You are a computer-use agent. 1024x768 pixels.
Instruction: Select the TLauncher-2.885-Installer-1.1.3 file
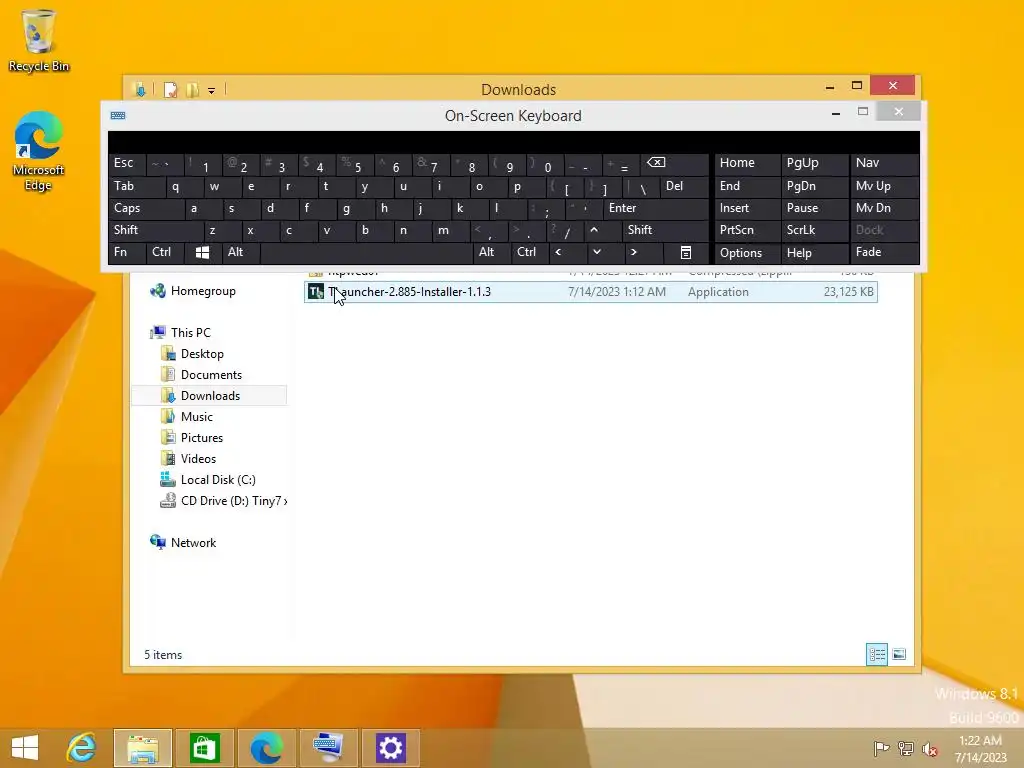591,292
